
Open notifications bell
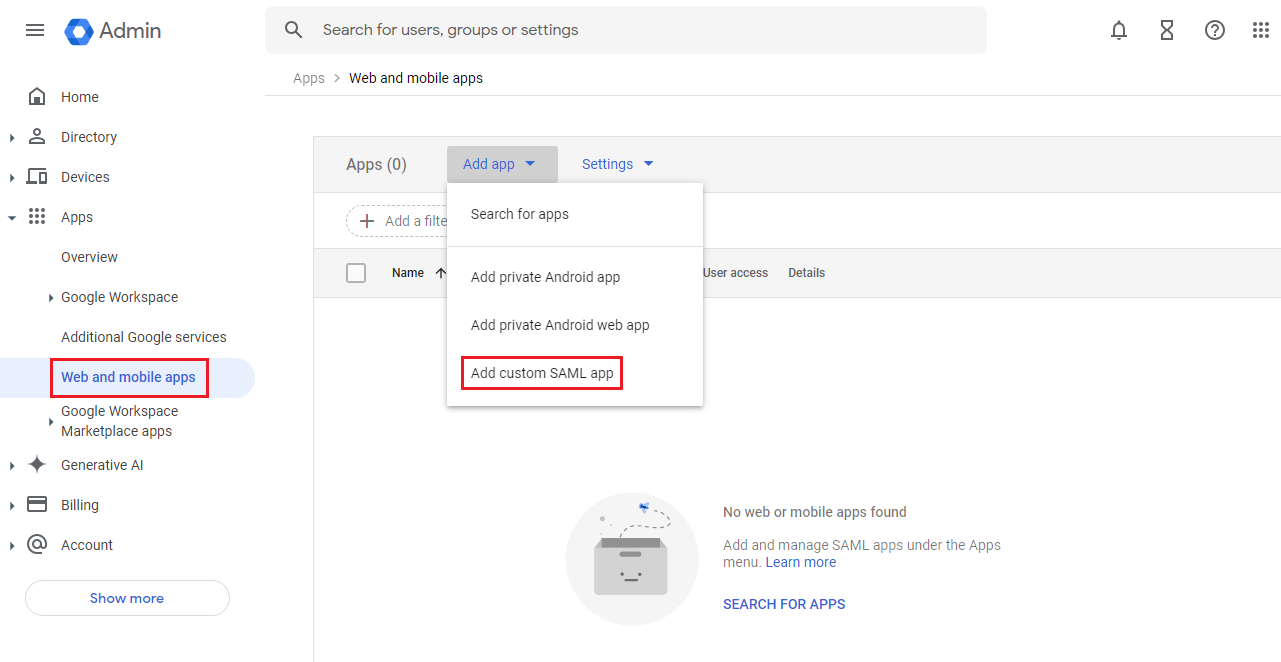1119,30
